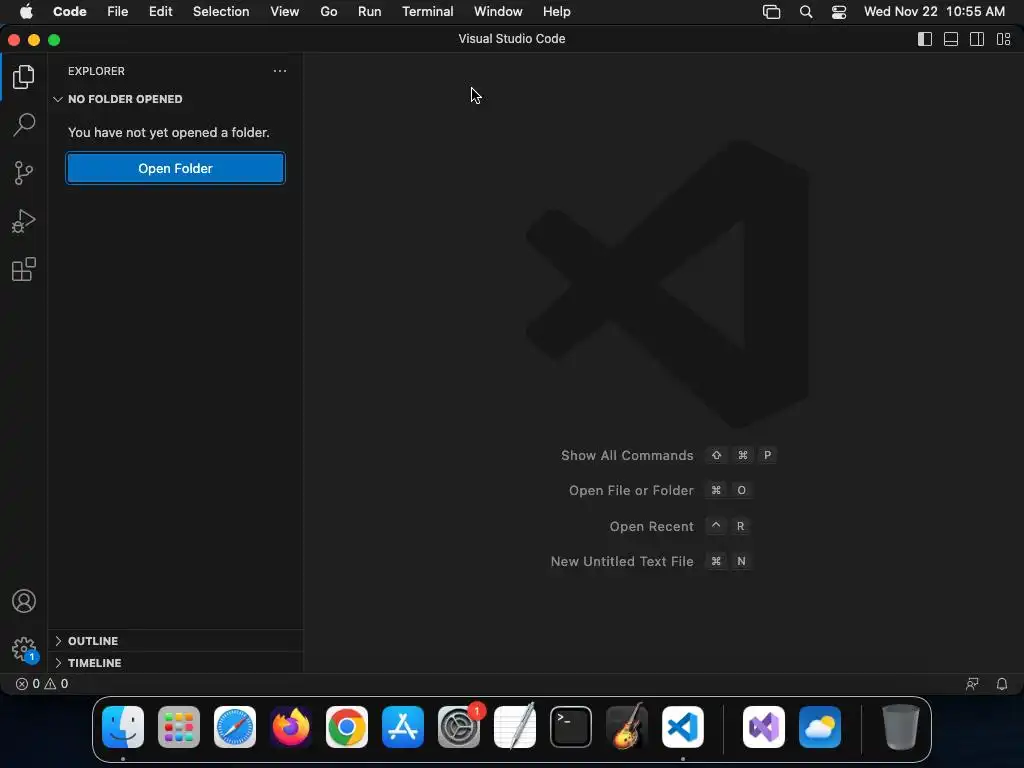Open the File menu
This screenshot has width=1024, height=768.
pos(118,12)
